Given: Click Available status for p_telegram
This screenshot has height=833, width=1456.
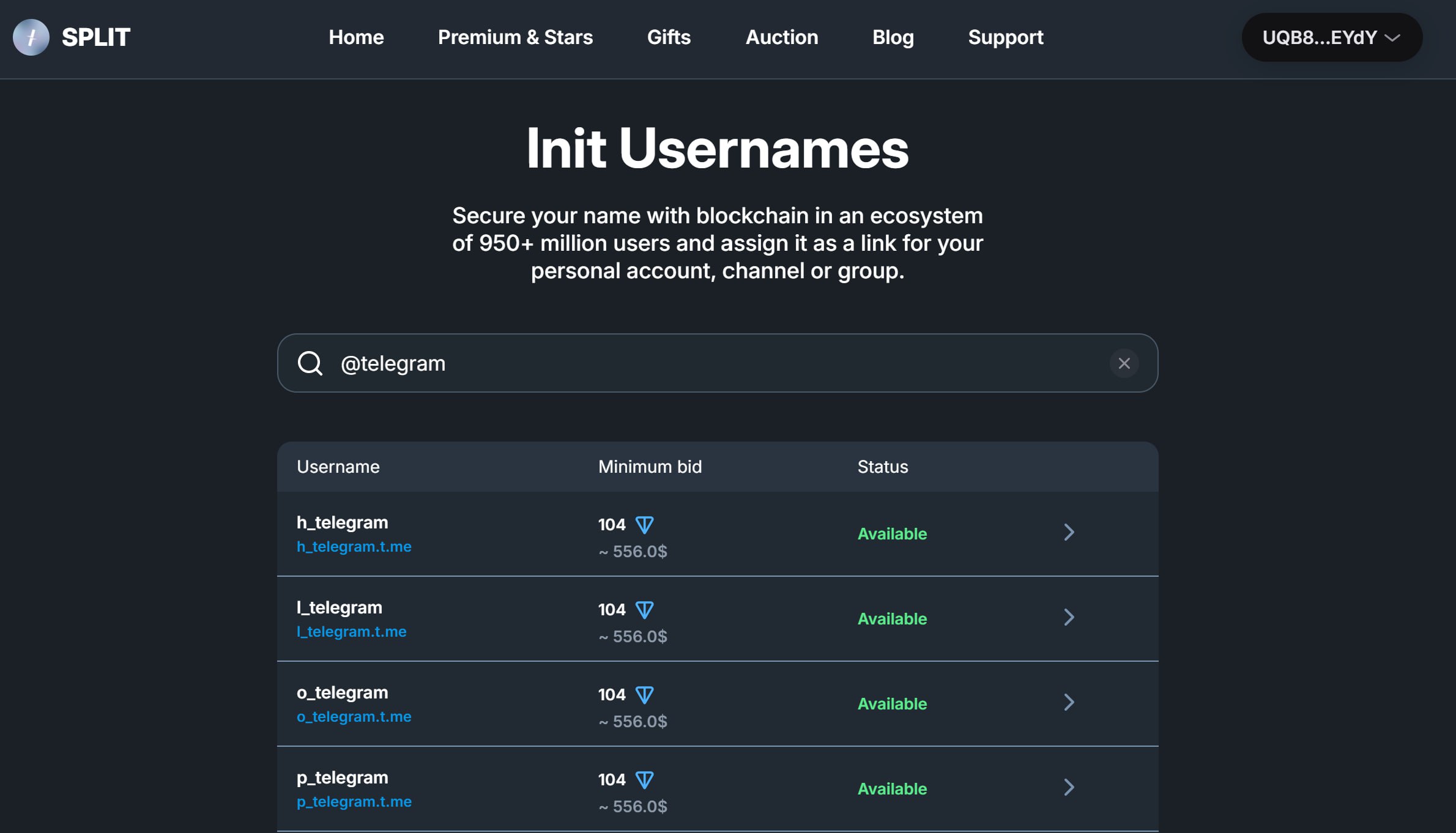Looking at the screenshot, I should [x=892, y=789].
